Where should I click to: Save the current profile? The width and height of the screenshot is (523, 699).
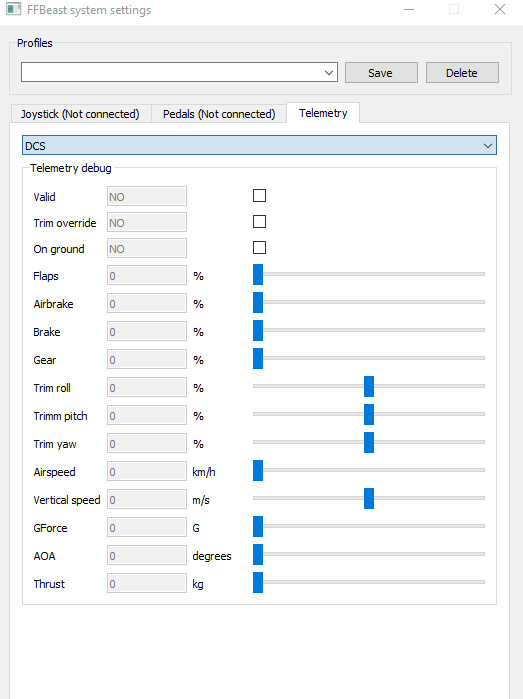click(x=380, y=73)
